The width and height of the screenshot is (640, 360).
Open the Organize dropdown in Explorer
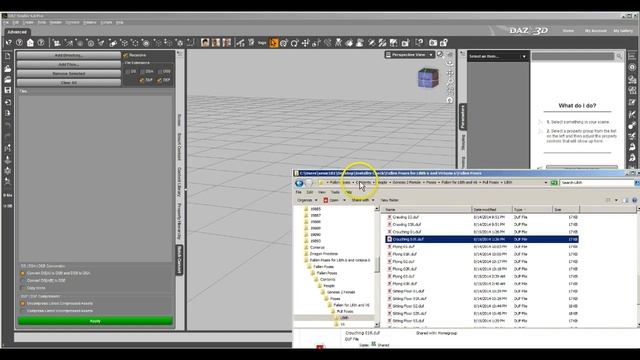307,200
